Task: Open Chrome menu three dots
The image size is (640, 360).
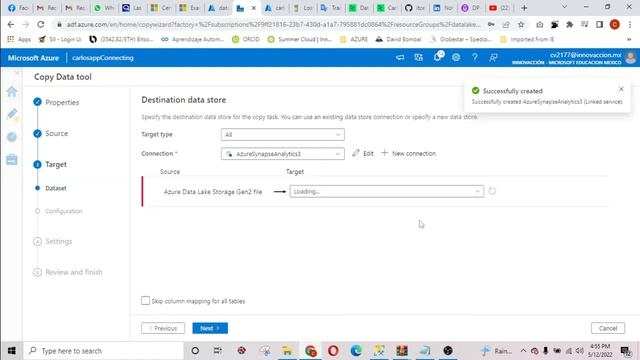Action: pyautogui.click(x=629, y=24)
